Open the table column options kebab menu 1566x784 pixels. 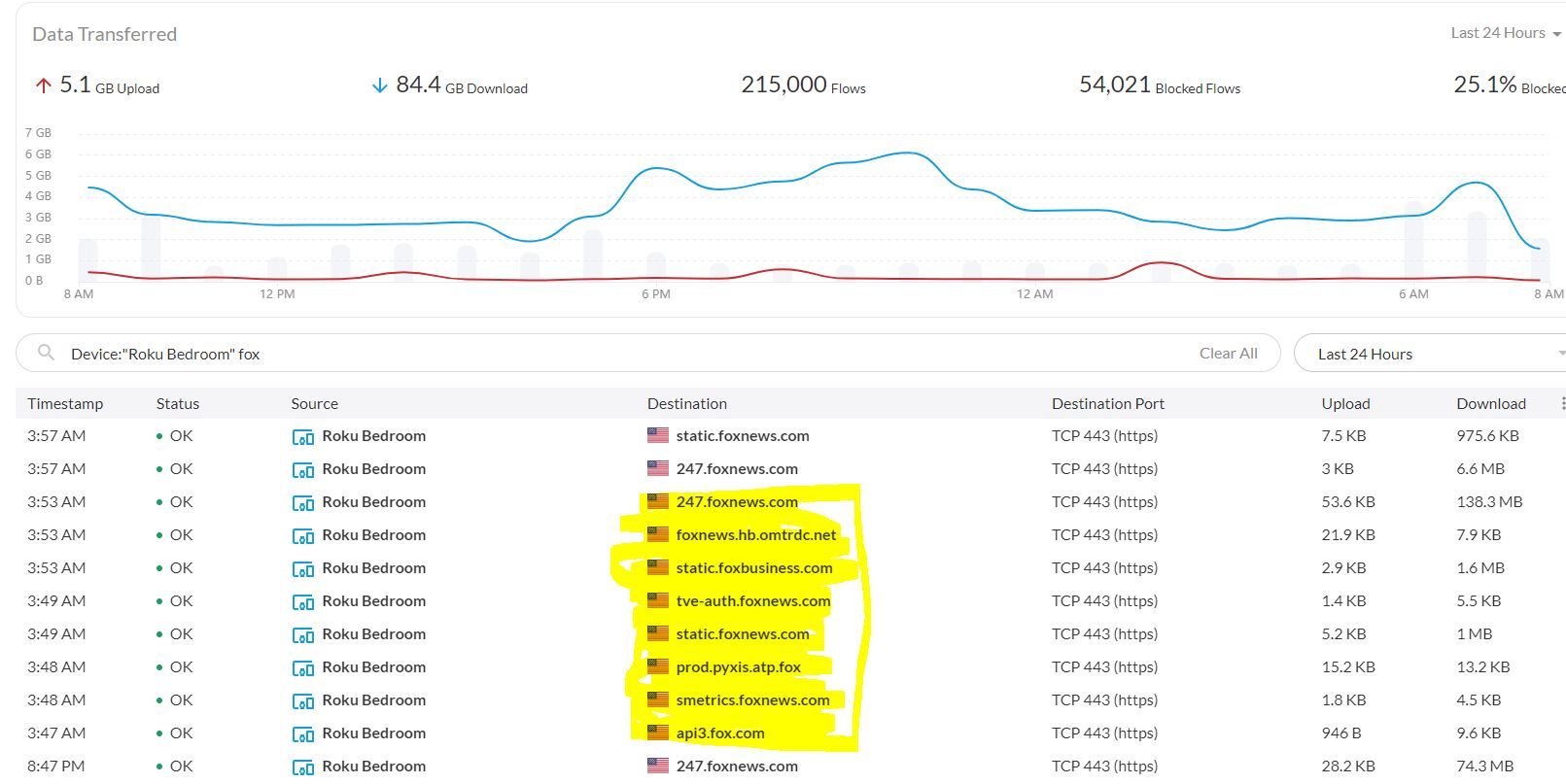point(1561,403)
